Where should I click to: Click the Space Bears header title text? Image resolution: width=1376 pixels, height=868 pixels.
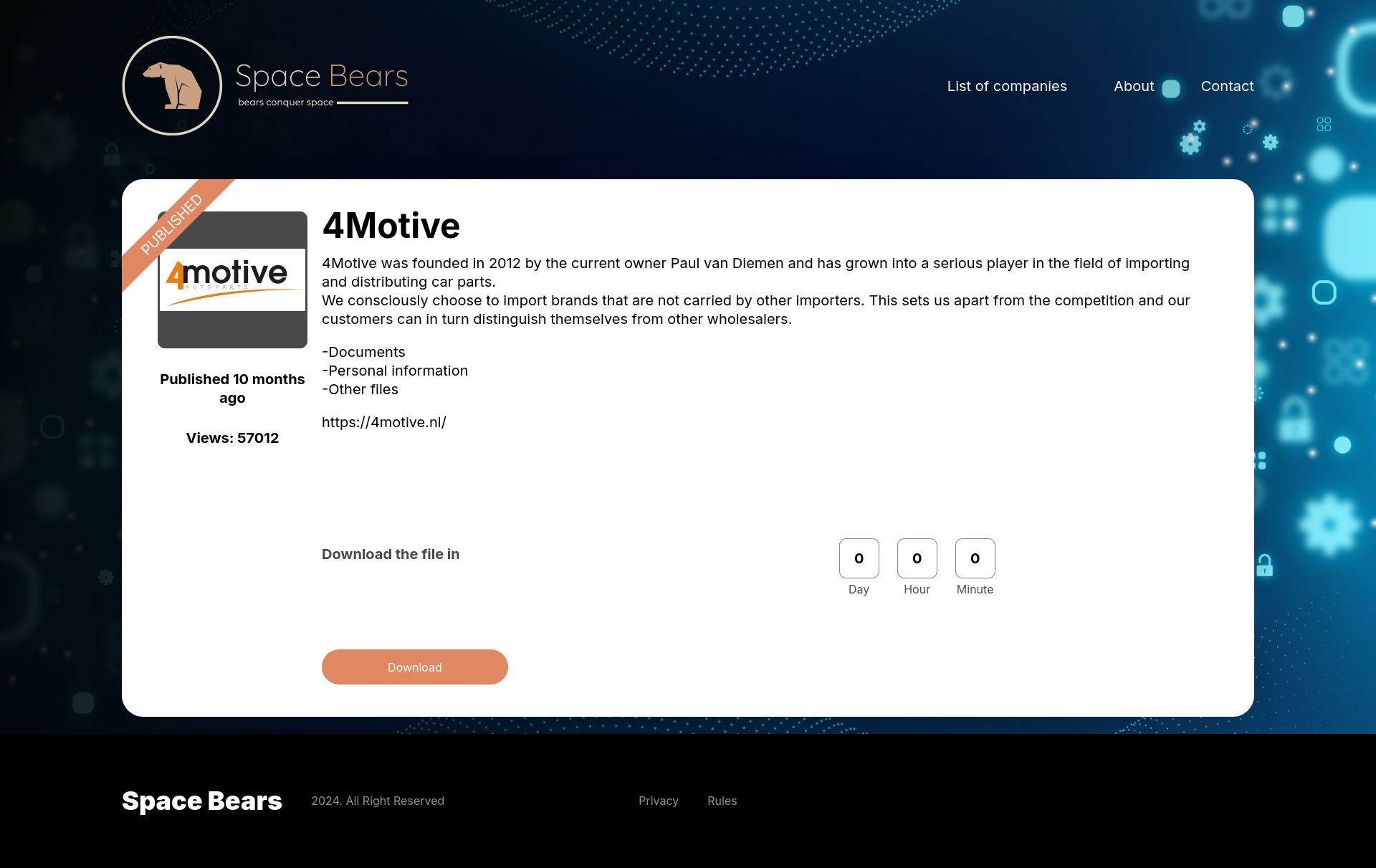(322, 76)
